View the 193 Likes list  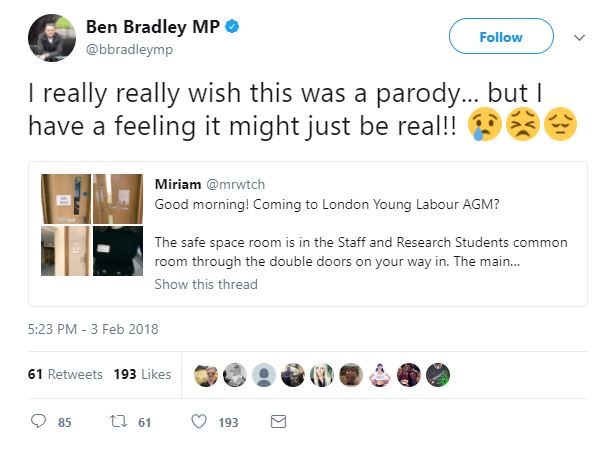click(x=141, y=375)
